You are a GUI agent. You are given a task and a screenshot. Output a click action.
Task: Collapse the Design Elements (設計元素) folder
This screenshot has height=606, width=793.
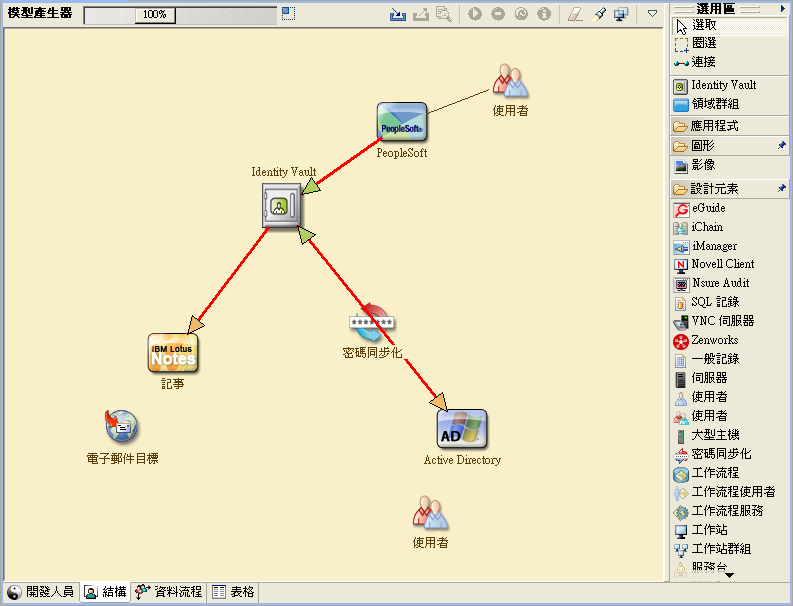(724, 189)
